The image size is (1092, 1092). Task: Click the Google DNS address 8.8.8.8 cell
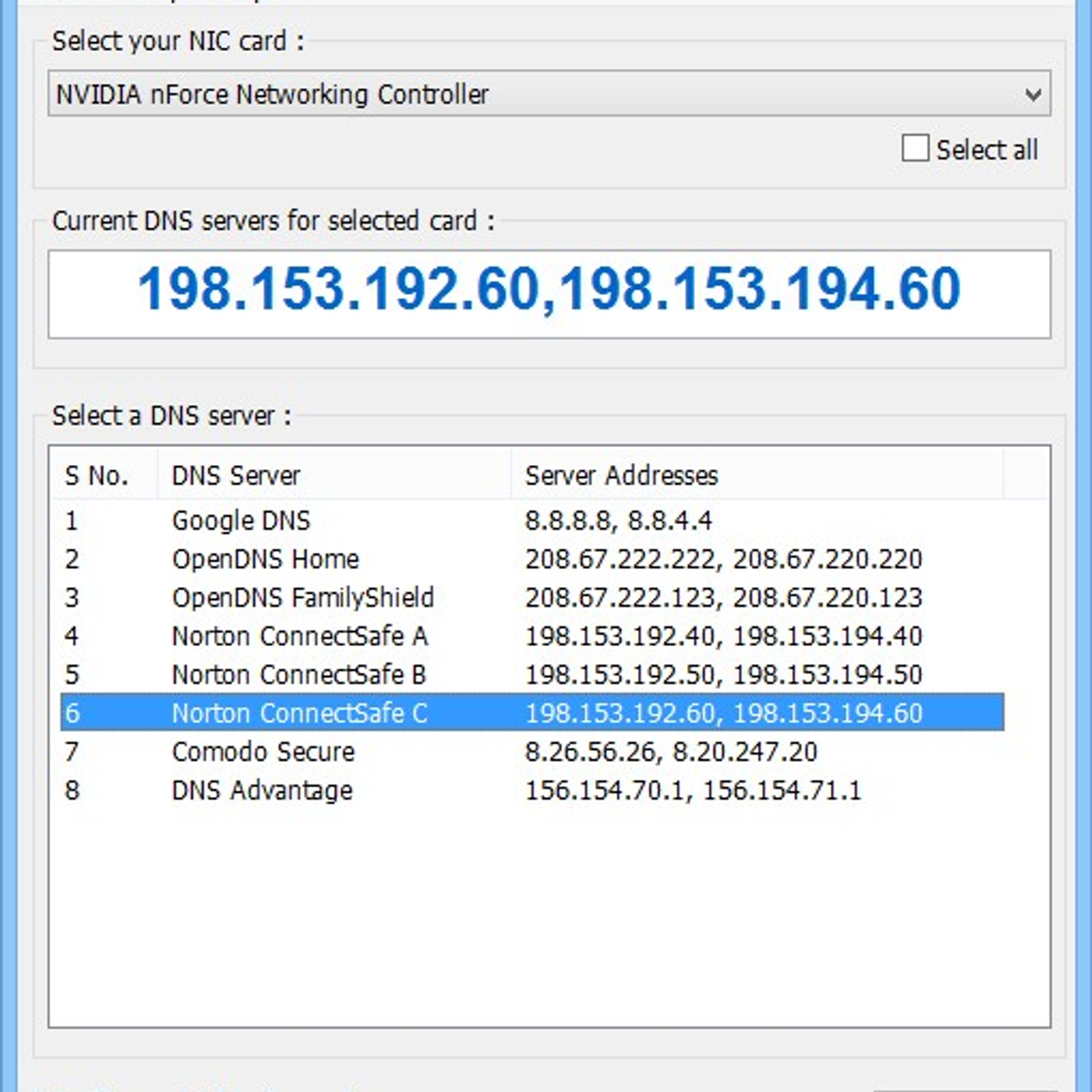[x=621, y=521]
